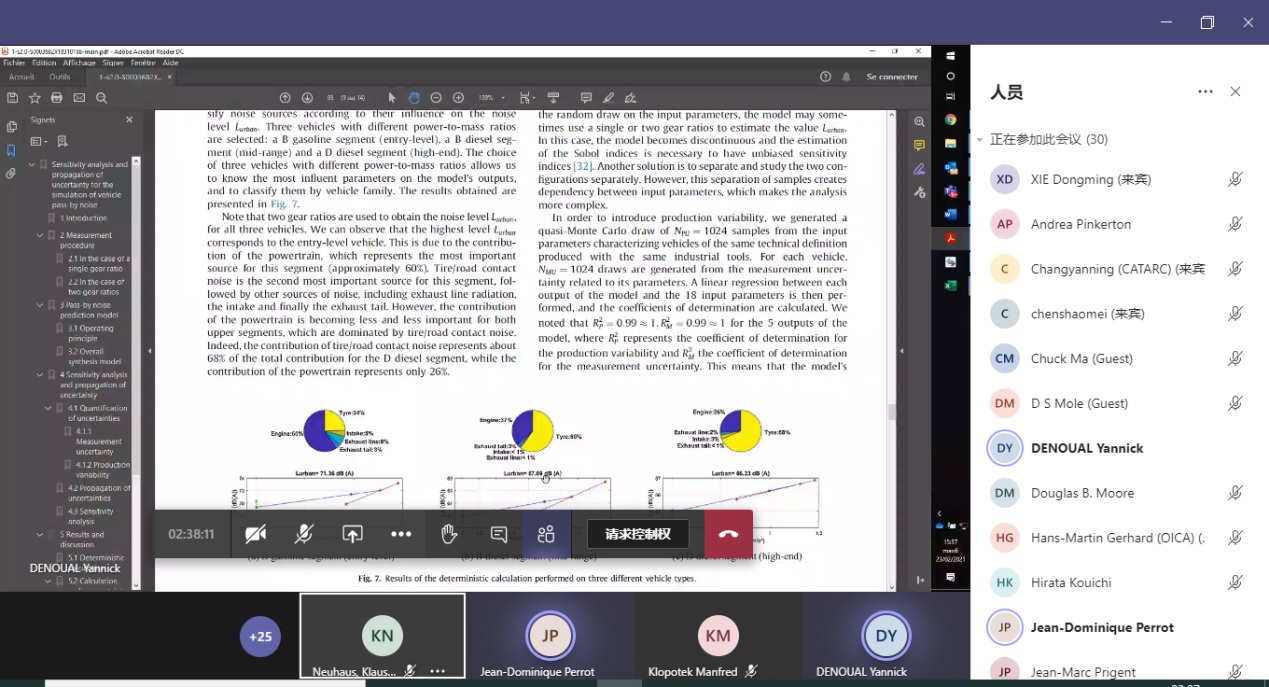The height and width of the screenshot is (687, 1269).
Task: Click the share screen icon
Action: [352, 534]
